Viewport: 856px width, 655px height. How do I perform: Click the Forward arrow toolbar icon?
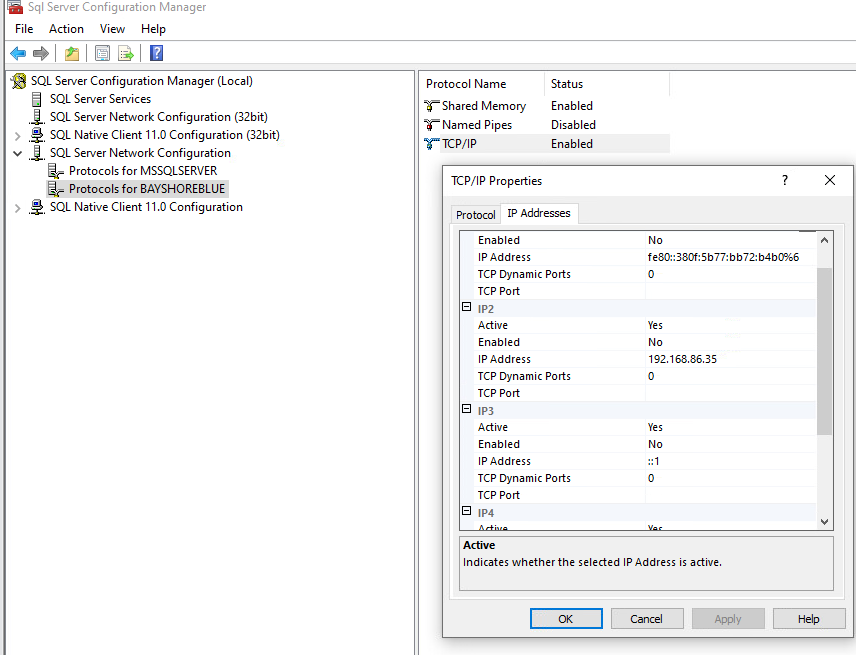pyautogui.click(x=41, y=53)
